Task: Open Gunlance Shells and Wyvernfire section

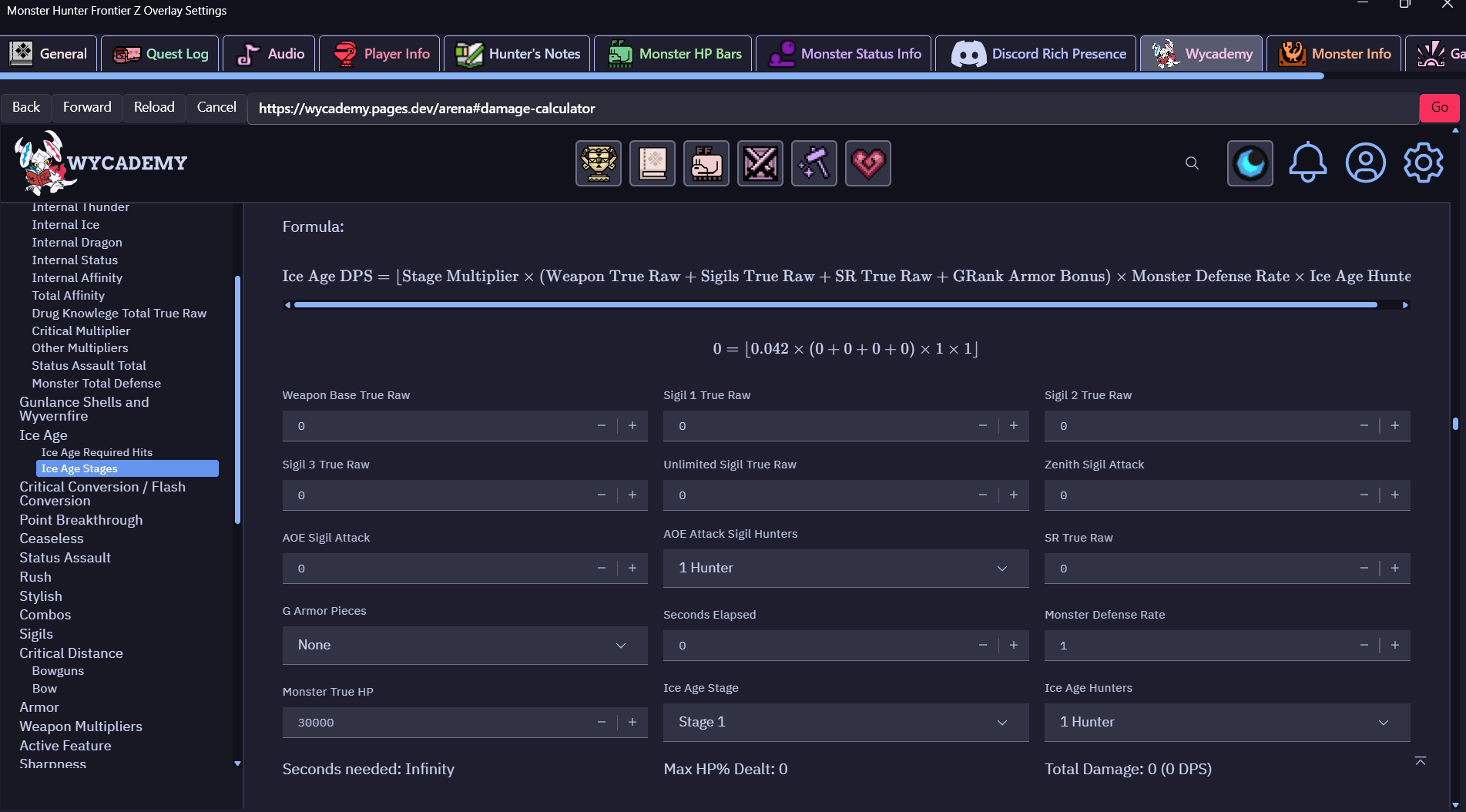Action: (85, 409)
